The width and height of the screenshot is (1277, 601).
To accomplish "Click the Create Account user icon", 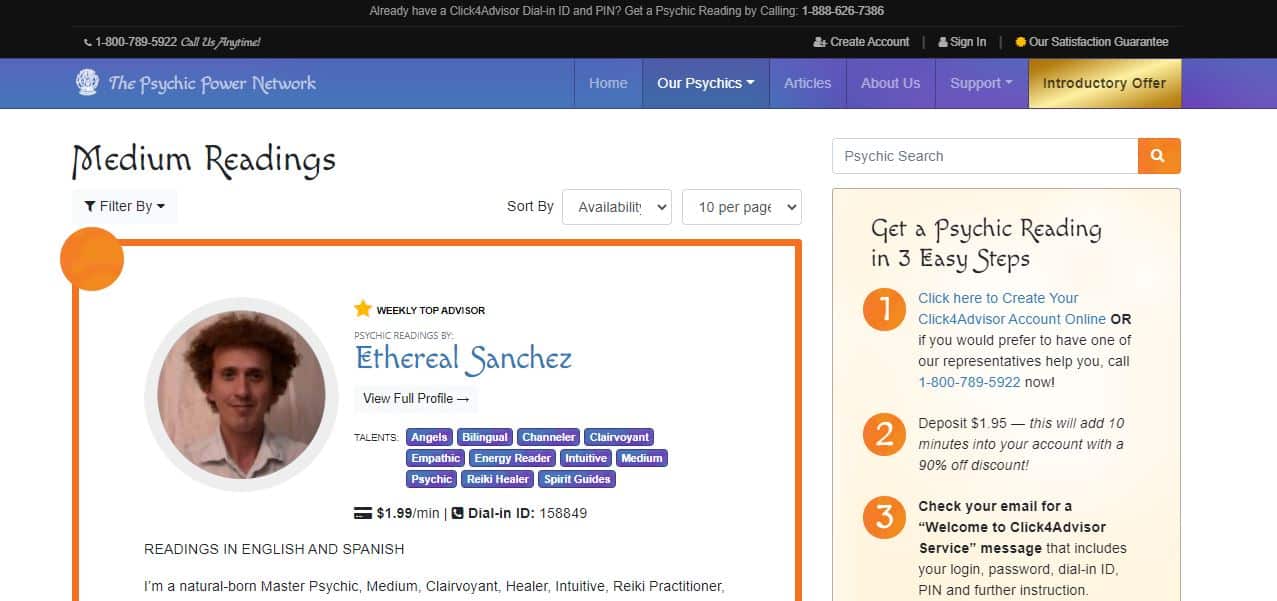I will 820,42.
